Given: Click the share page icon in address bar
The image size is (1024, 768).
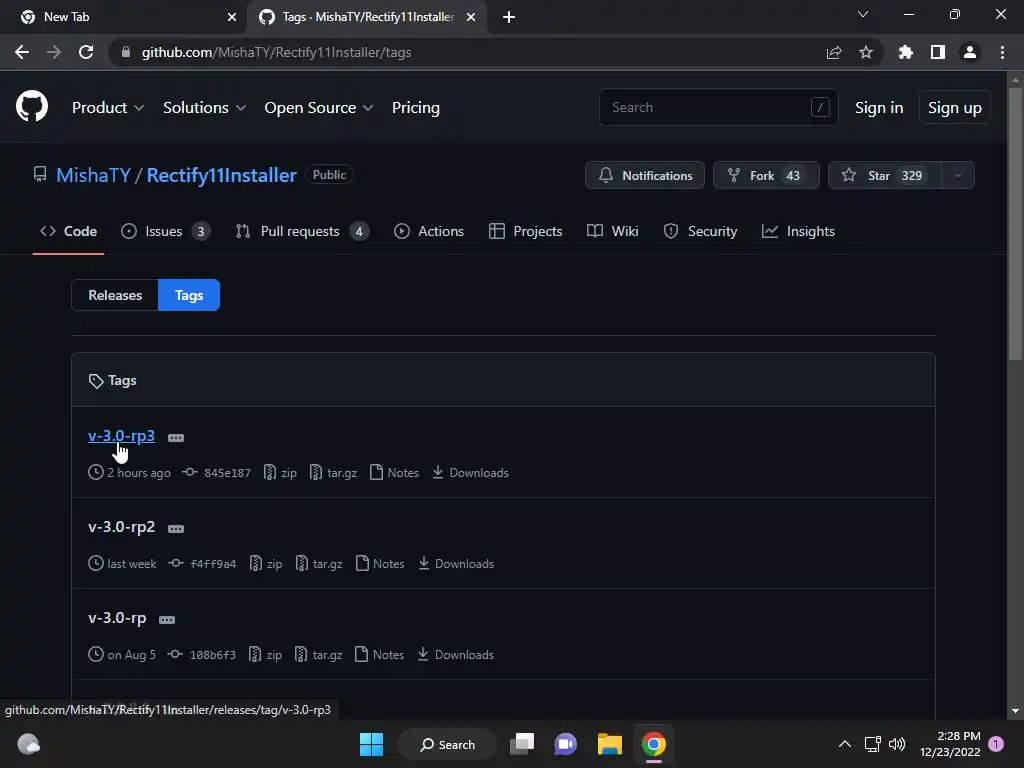Looking at the screenshot, I should [834, 52].
